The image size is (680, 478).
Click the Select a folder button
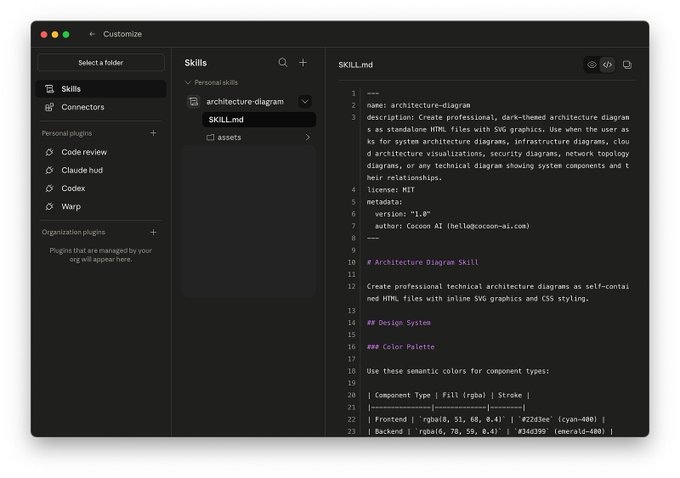101,62
